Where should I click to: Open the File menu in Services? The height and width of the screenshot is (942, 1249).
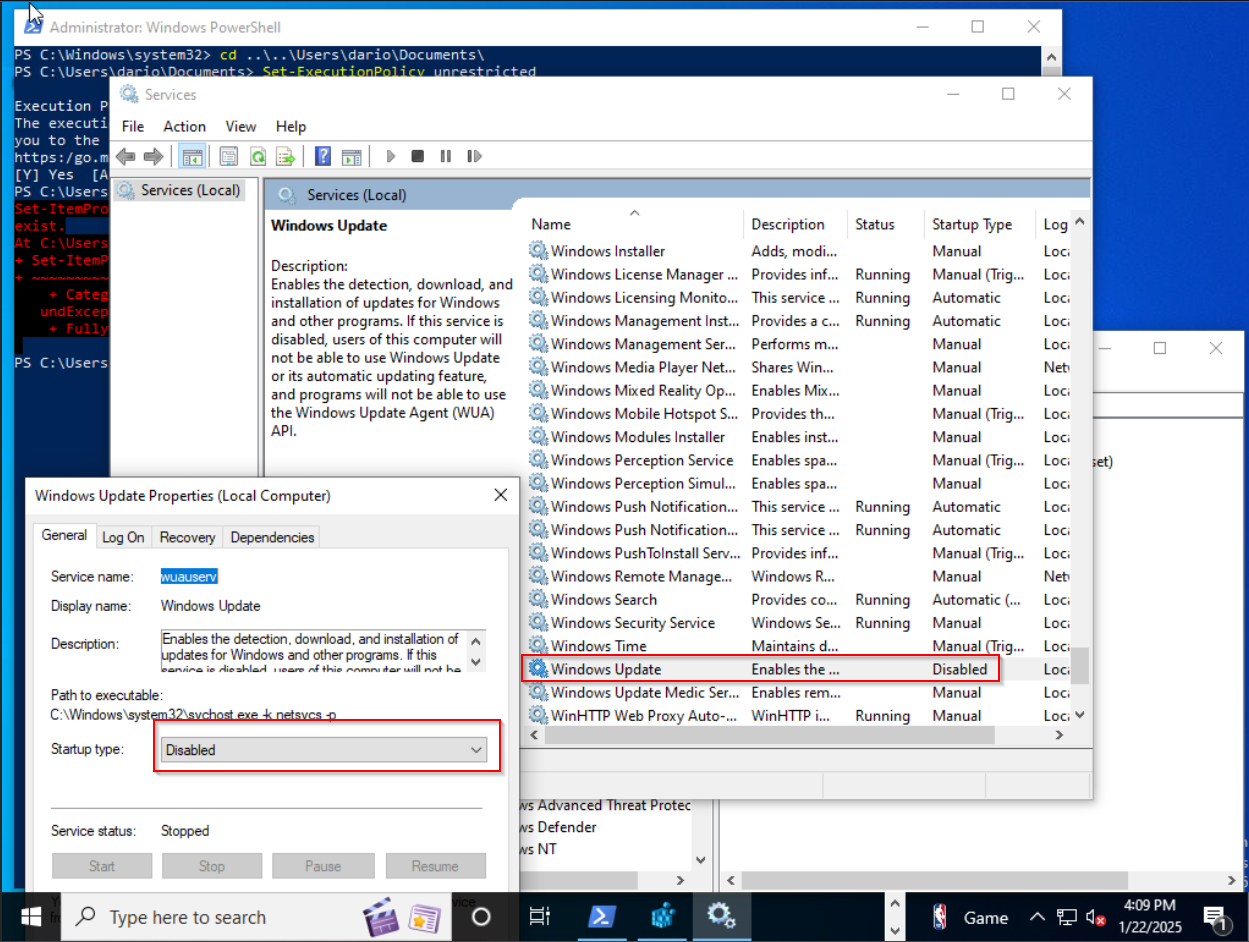(x=133, y=126)
